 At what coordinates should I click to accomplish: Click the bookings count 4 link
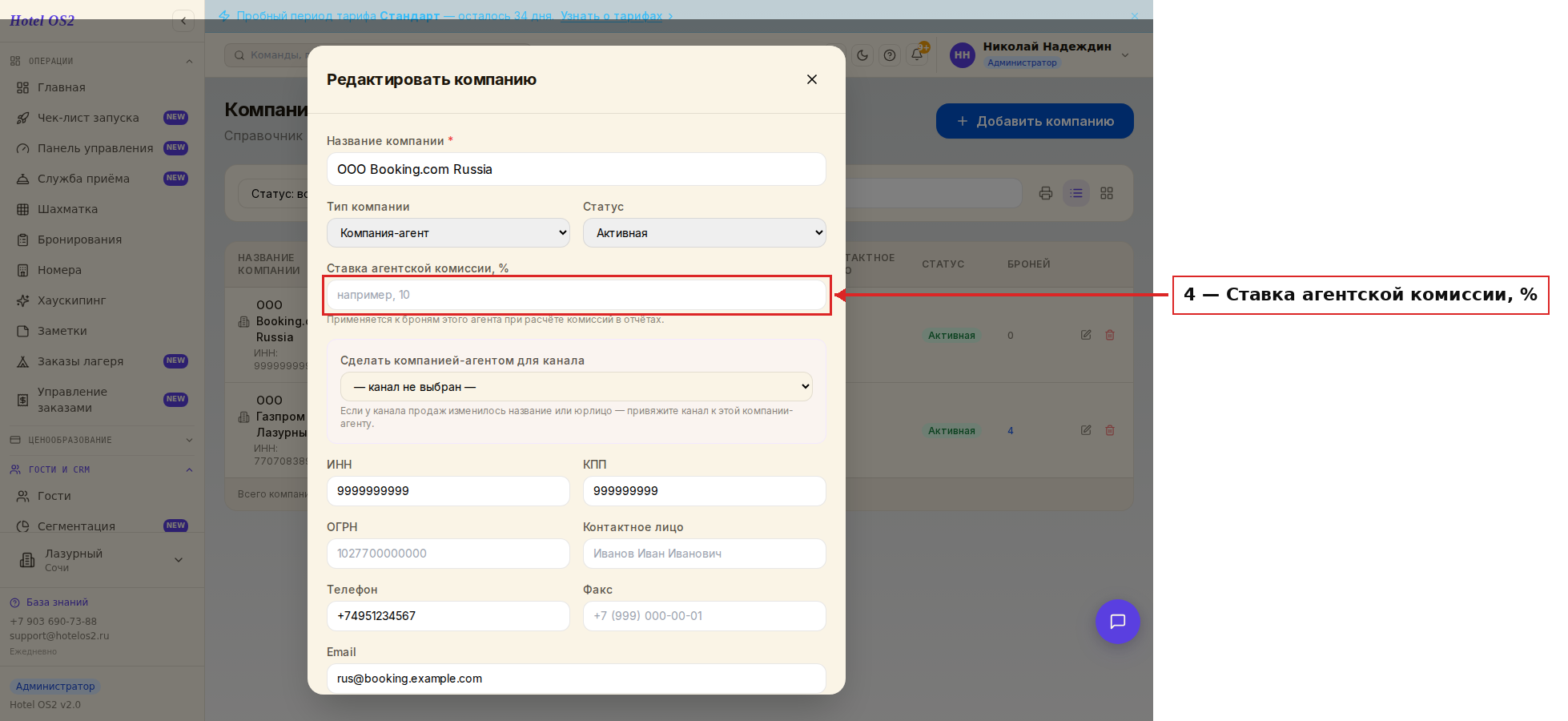coord(1011,431)
